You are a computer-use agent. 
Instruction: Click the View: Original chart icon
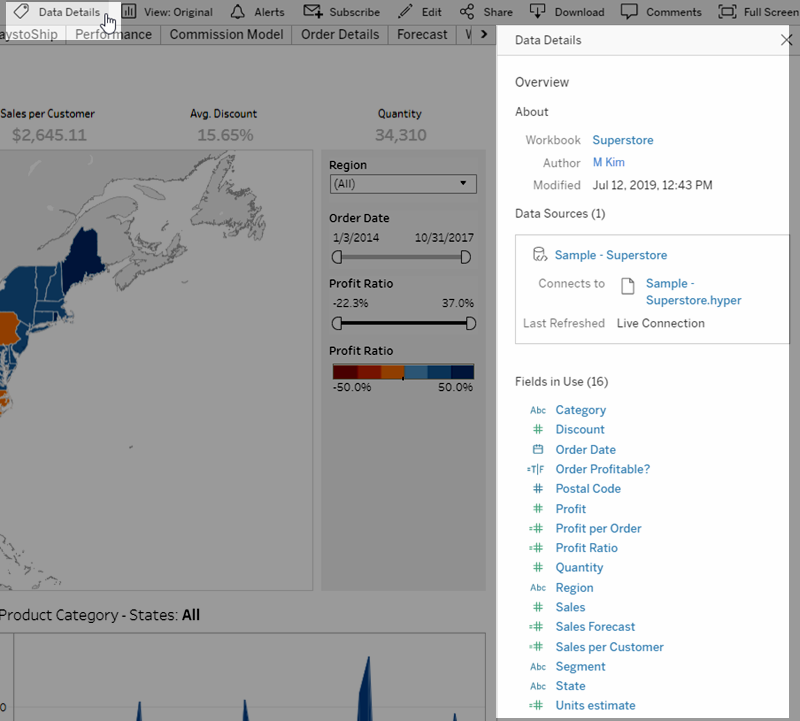(x=129, y=11)
